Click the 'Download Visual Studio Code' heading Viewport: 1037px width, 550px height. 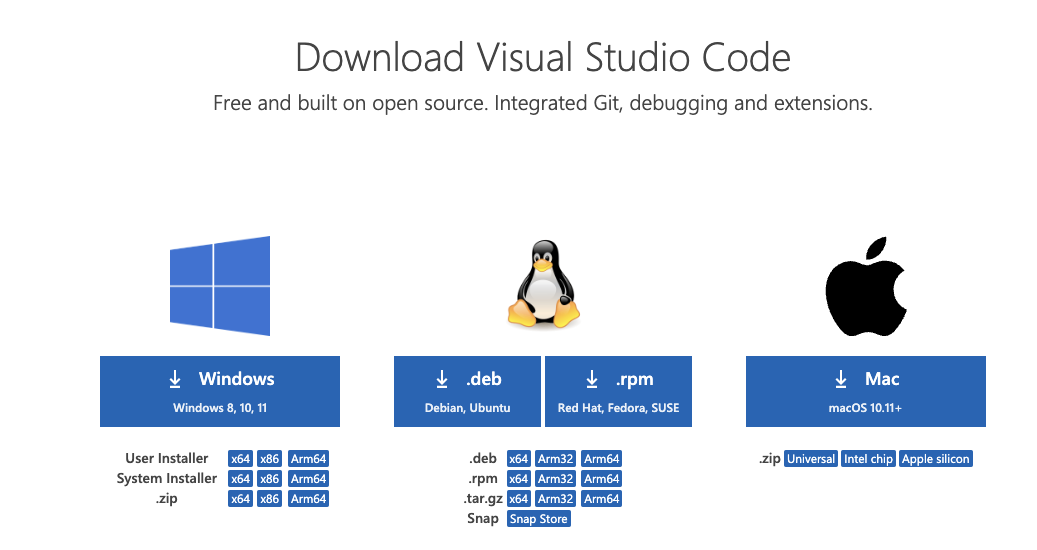click(x=542, y=57)
